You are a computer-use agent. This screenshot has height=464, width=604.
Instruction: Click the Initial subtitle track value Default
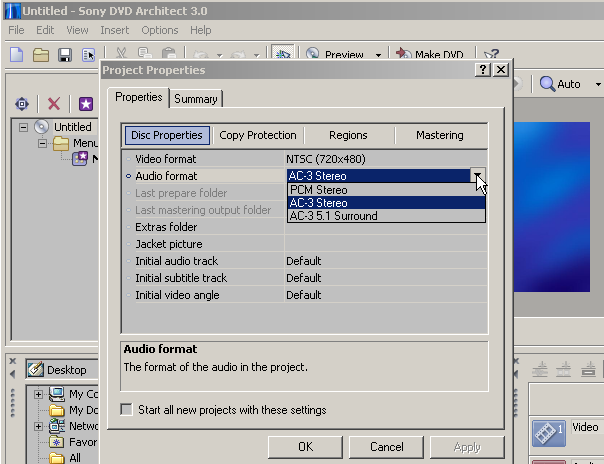pyautogui.click(x=304, y=278)
